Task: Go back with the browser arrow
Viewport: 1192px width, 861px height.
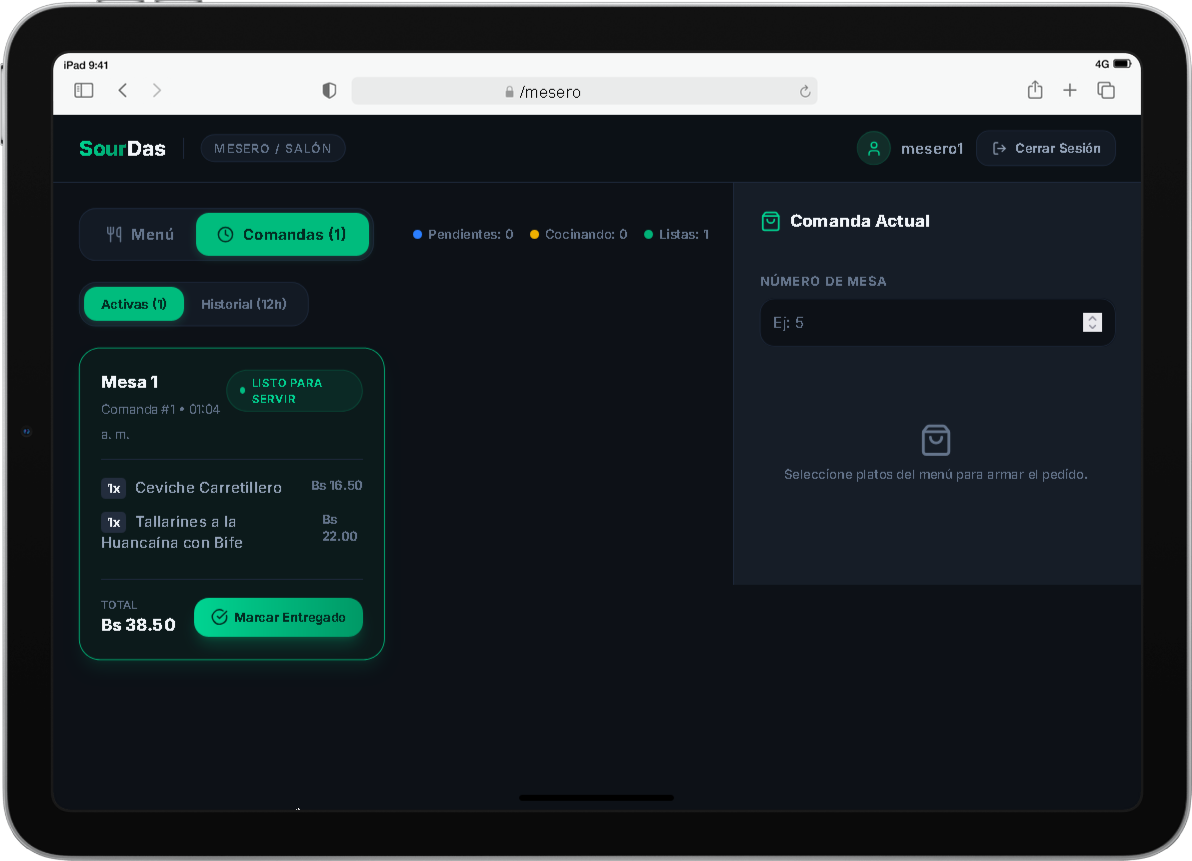Action: [122, 90]
